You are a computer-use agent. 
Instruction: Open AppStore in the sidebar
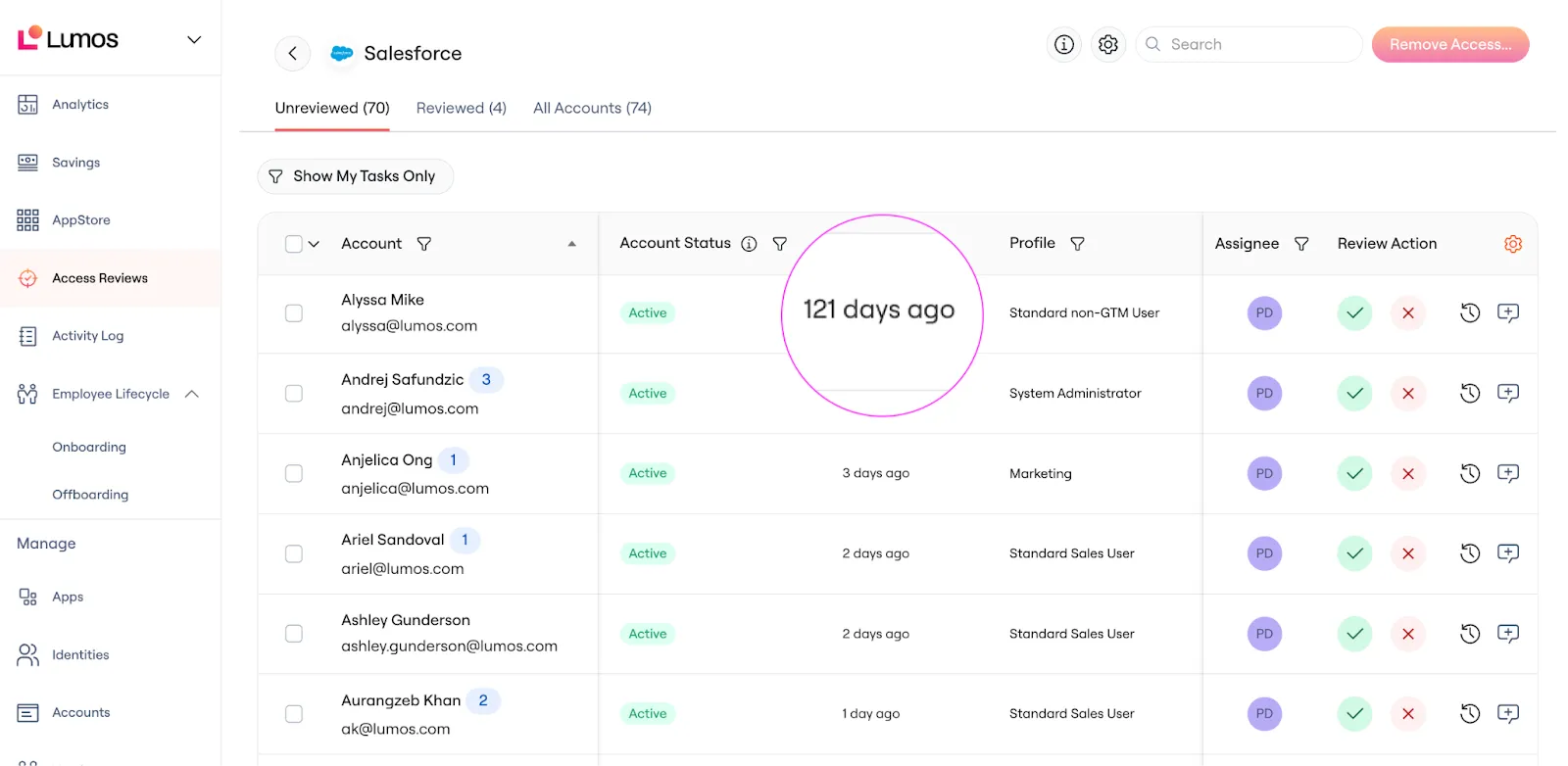(x=110, y=220)
